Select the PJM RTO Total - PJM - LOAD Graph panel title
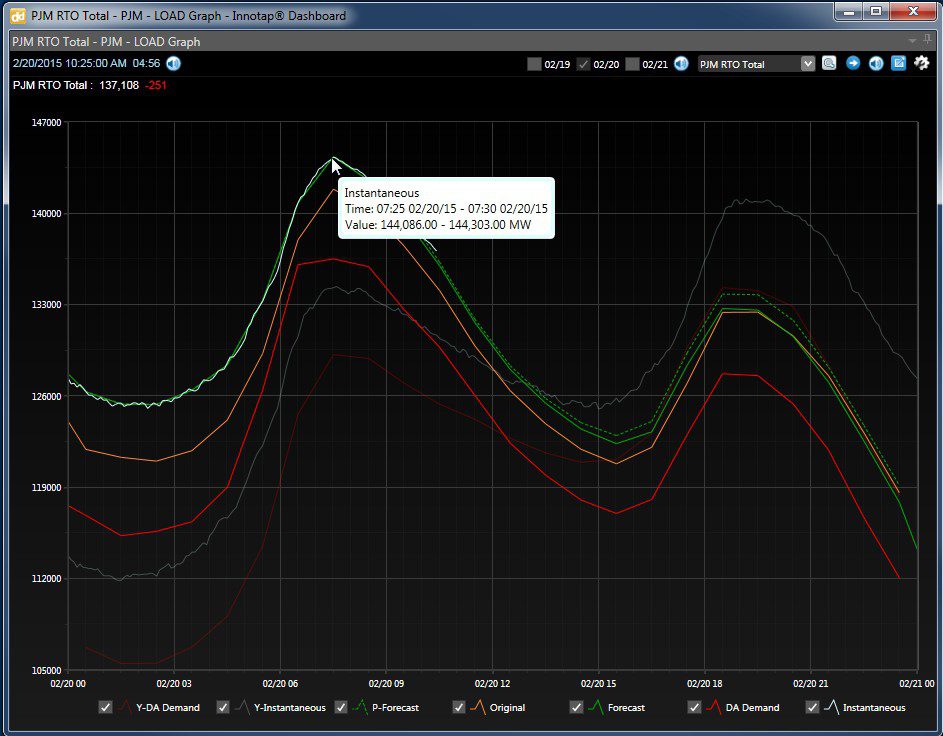Image resolution: width=943 pixels, height=736 pixels. tap(106, 41)
